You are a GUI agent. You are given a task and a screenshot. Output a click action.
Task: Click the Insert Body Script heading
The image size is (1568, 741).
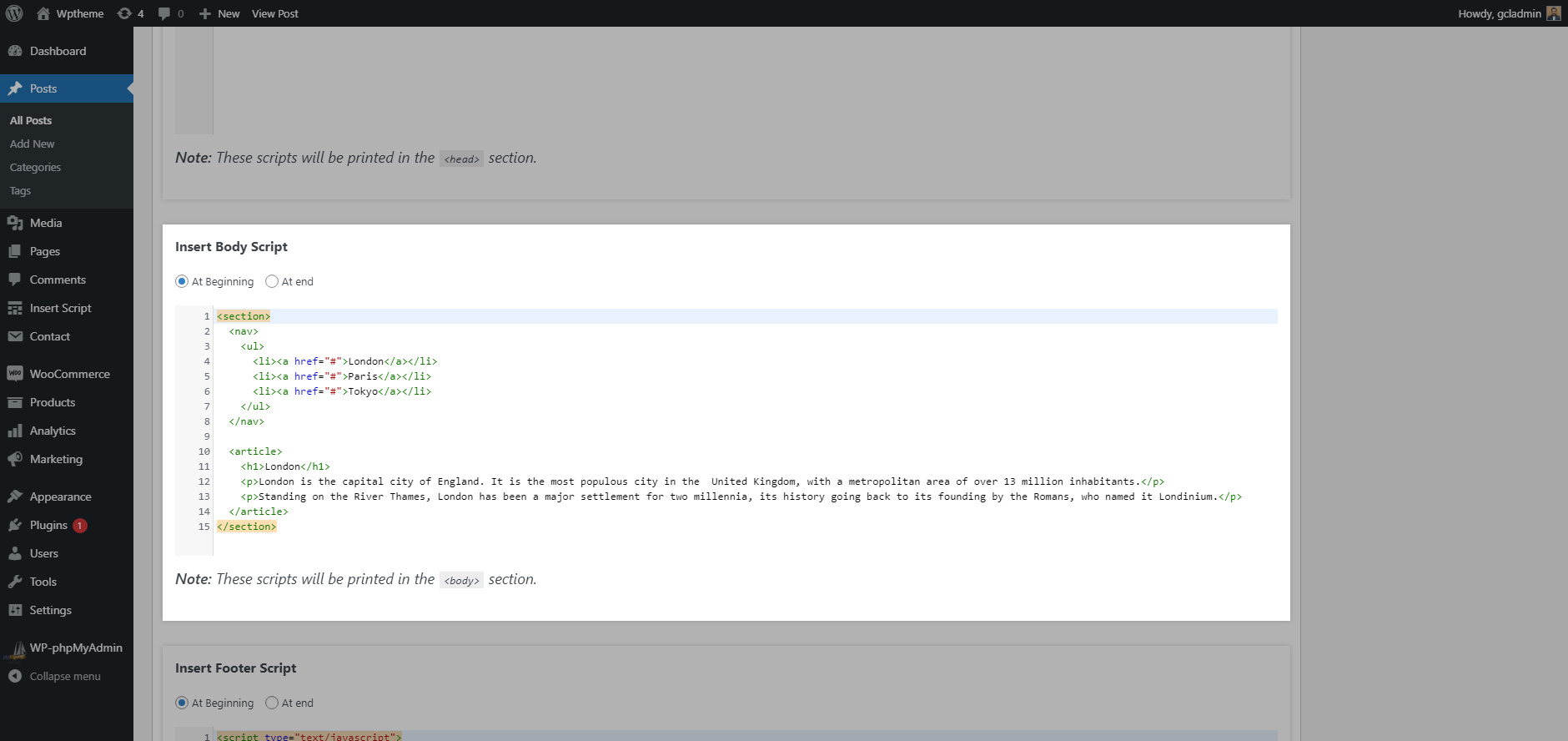pos(231,247)
